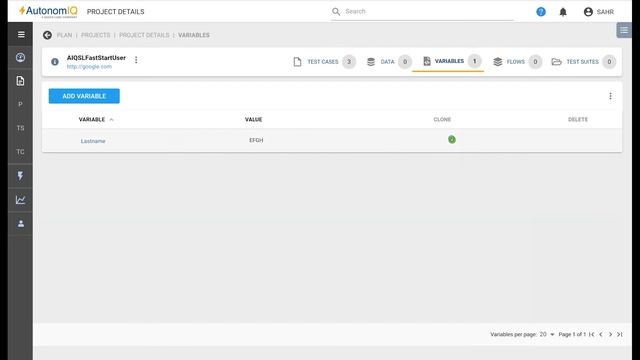Open the variables per page dropdown
This screenshot has height=360, width=640.
(x=547, y=334)
